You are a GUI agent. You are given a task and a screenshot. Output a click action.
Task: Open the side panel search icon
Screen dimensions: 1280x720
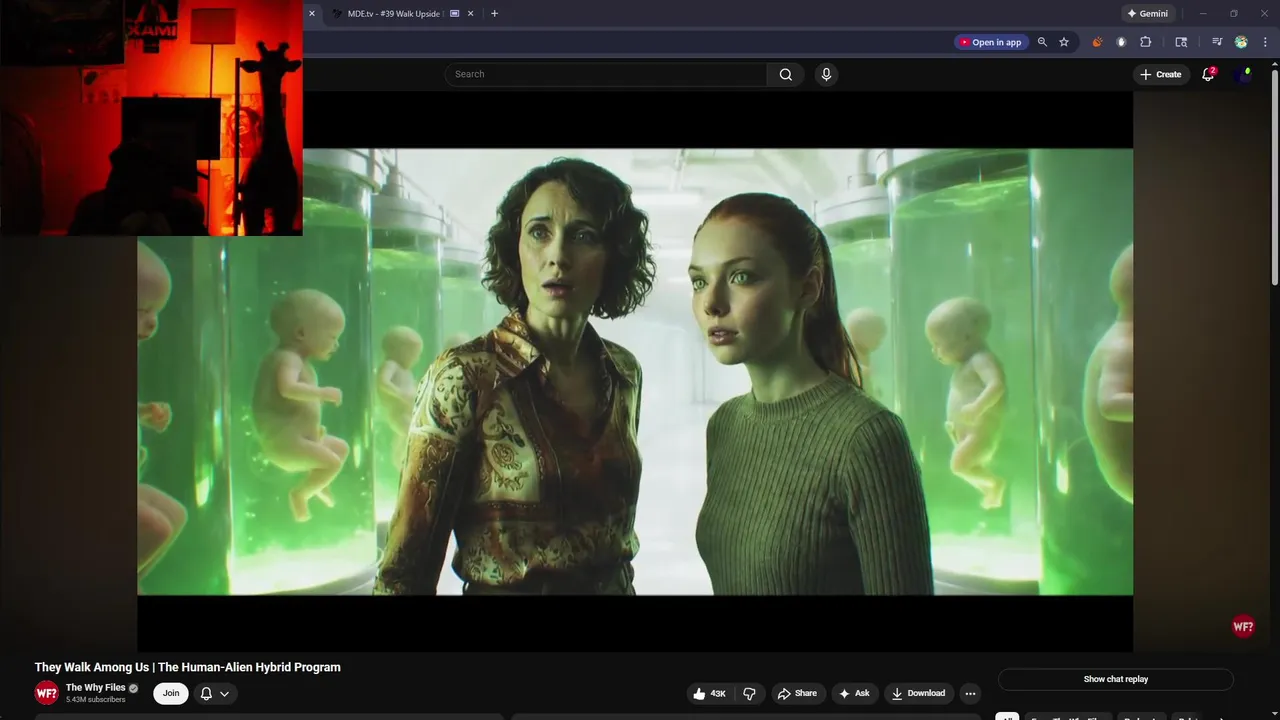pyautogui.click(x=1181, y=42)
